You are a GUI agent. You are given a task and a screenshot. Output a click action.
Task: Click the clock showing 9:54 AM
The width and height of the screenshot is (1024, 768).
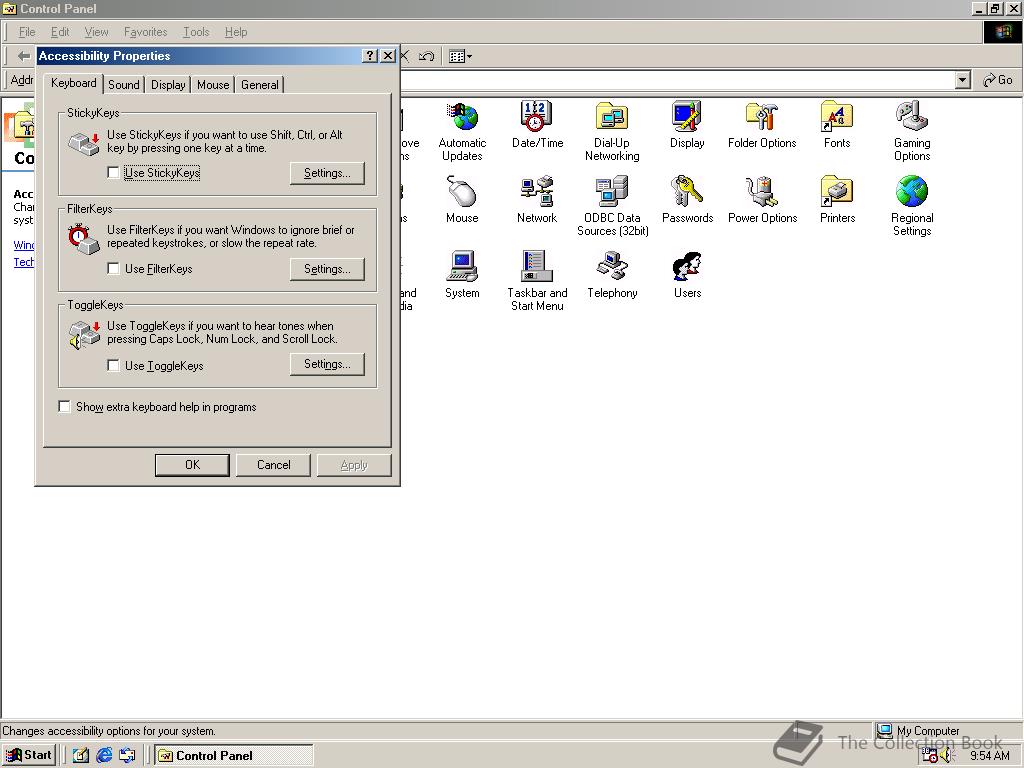pos(989,756)
